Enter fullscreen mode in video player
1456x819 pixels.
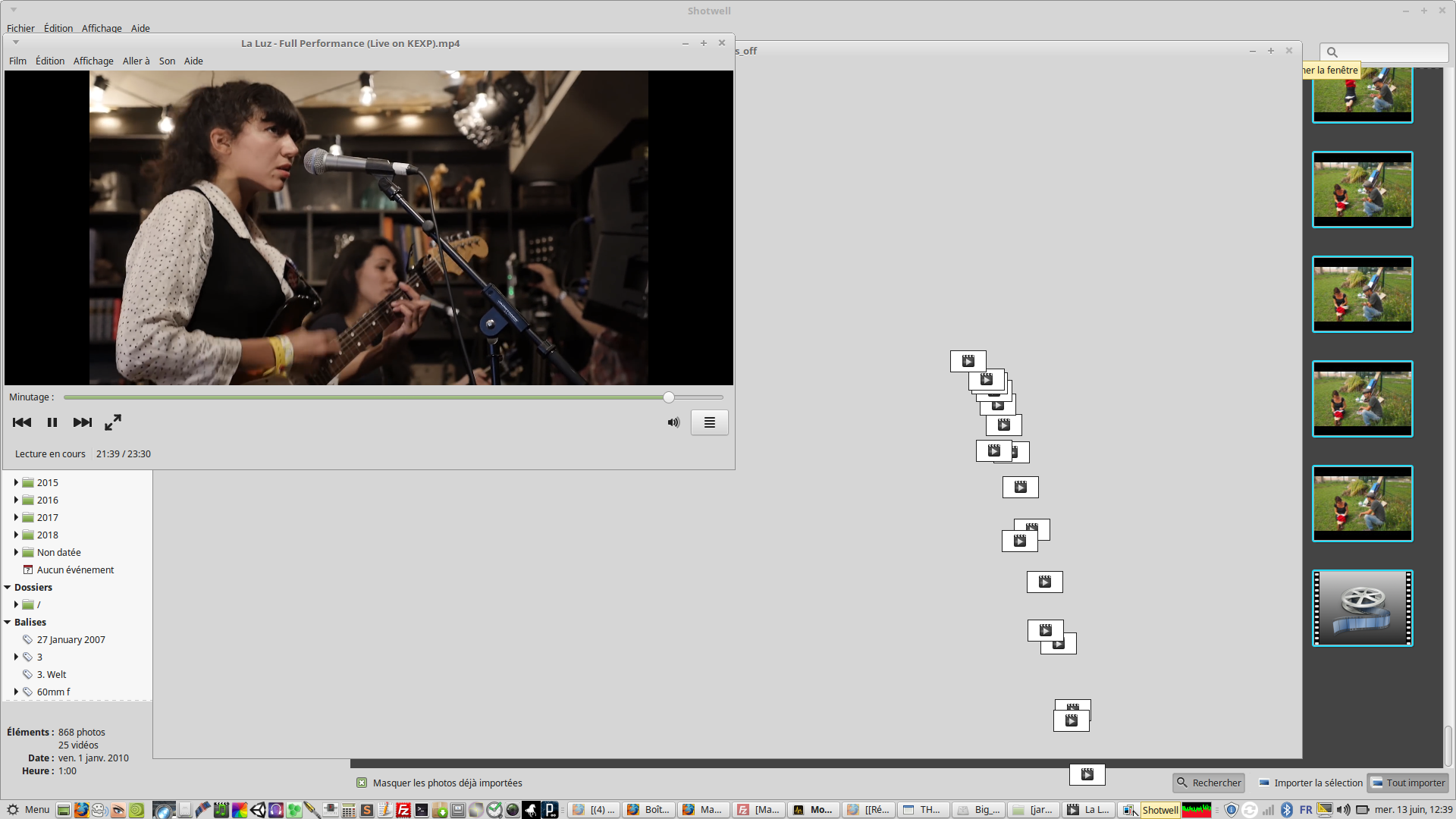[x=113, y=422]
